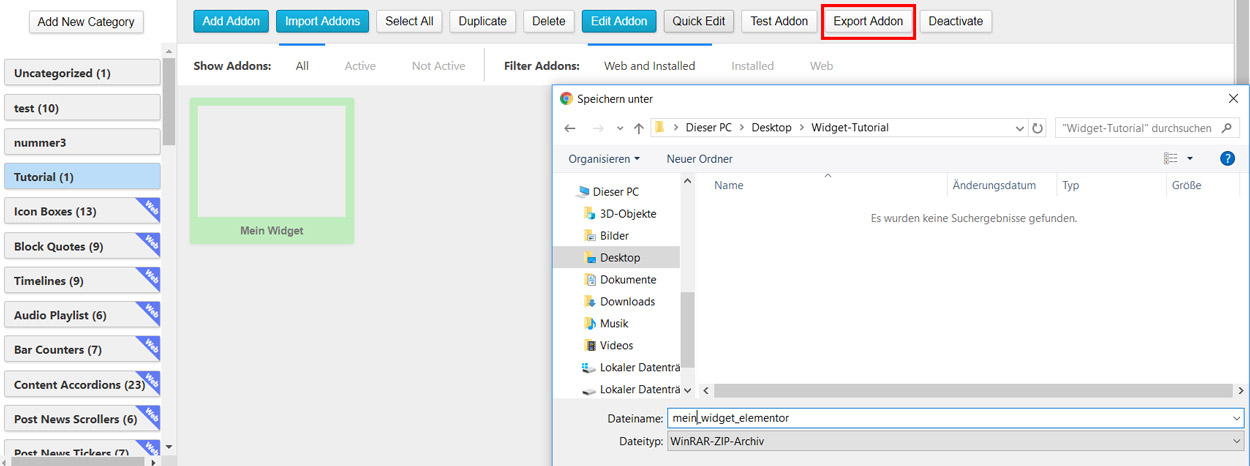The image size is (1250, 466).
Task: Open the Organisieren menu
Action: [x=604, y=159]
